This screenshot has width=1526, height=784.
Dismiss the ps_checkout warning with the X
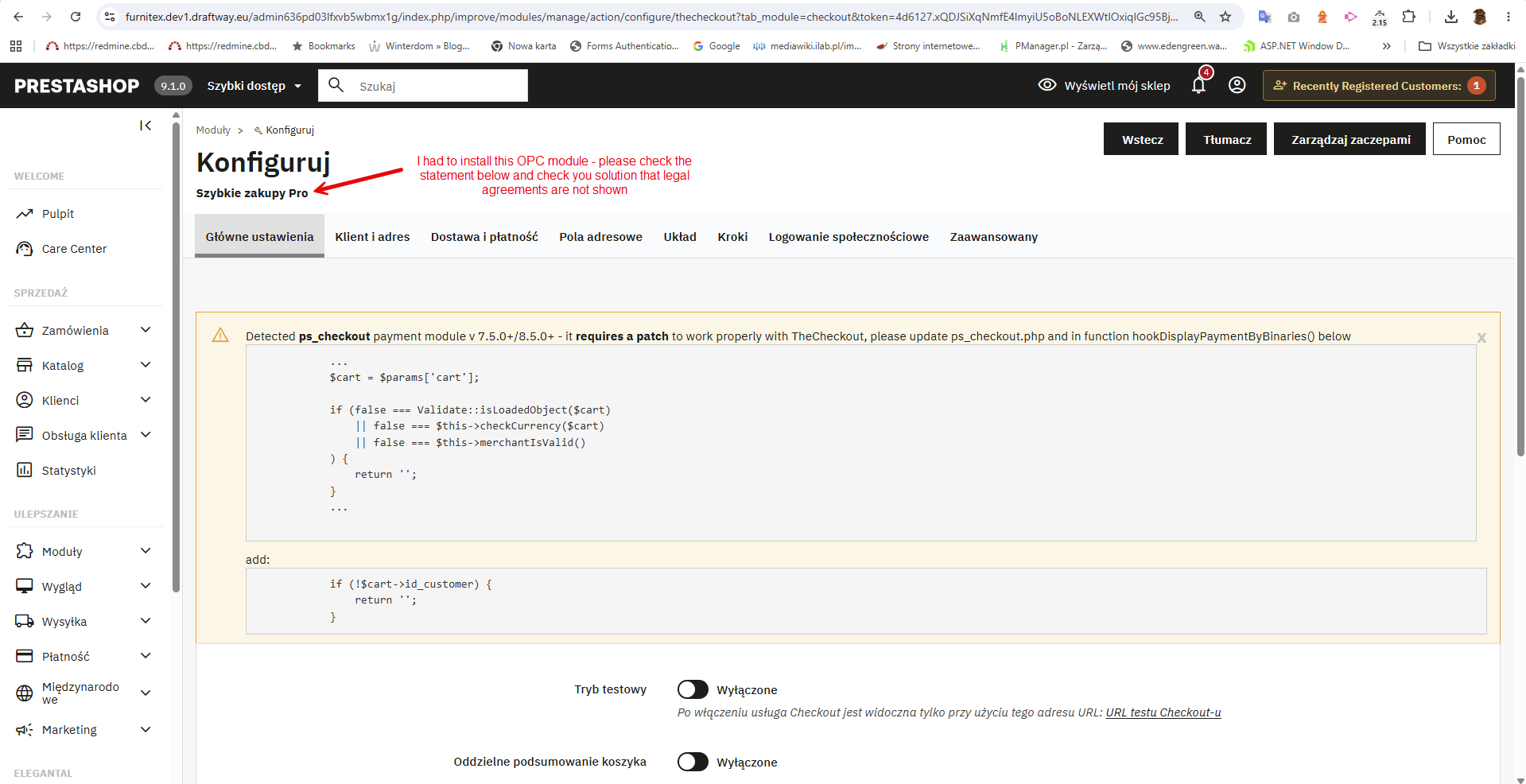(1481, 338)
